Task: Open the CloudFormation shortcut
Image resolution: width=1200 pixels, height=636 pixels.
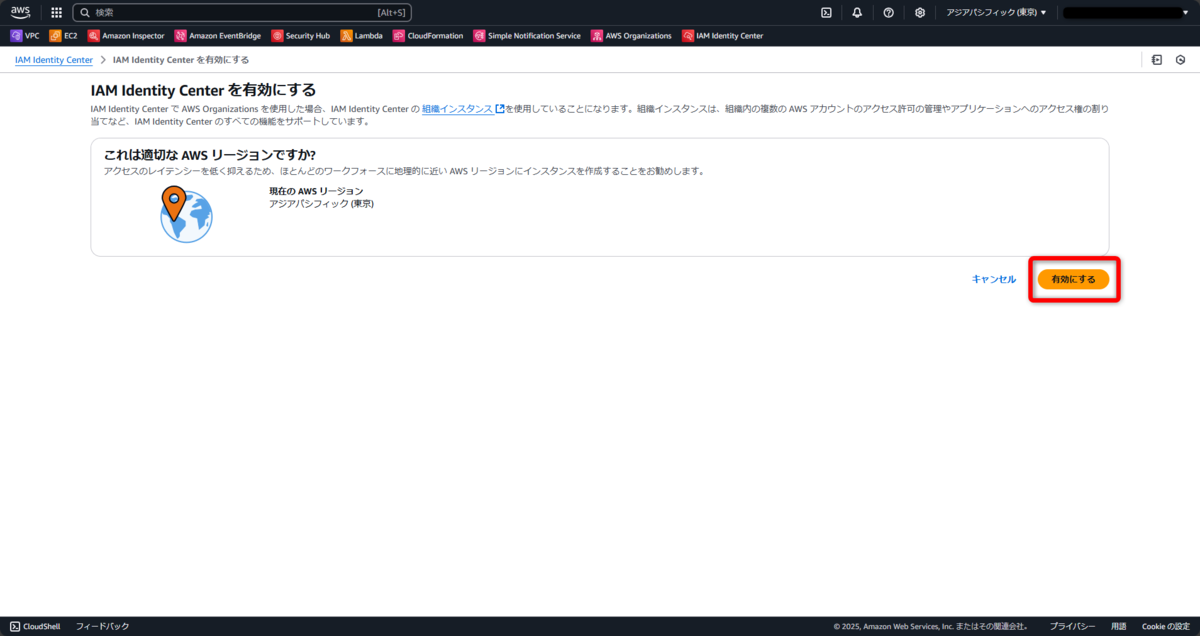Action: [x=428, y=36]
